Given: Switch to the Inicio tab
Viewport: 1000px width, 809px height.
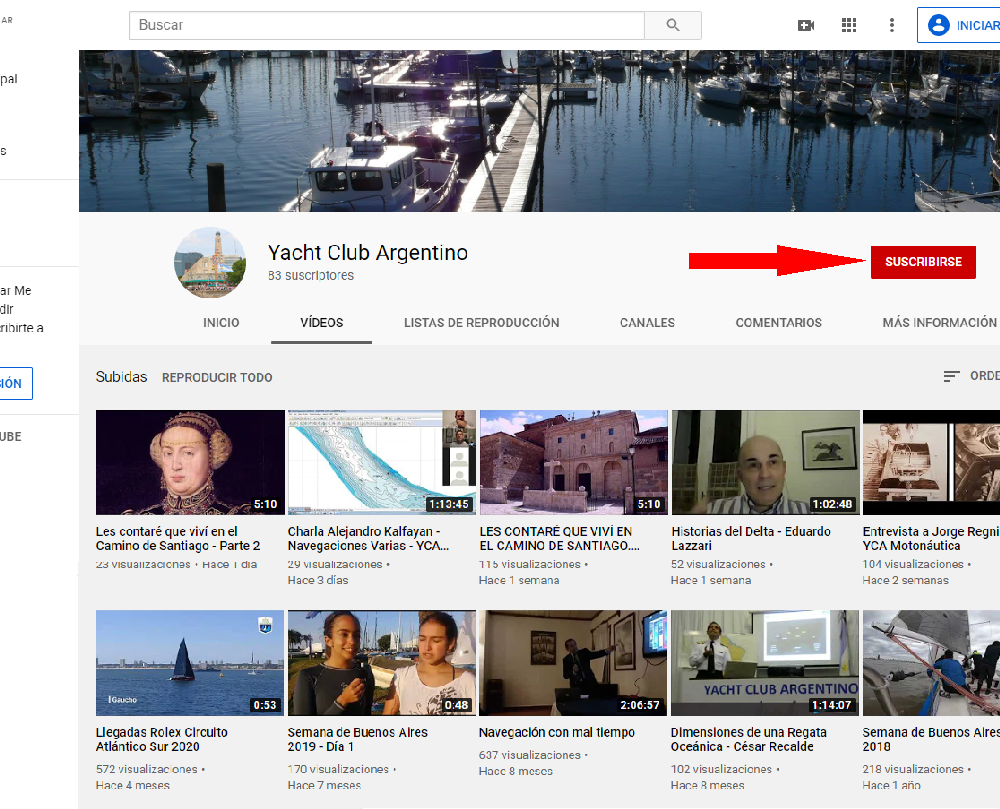Looking at the screenshot, I should [221, 323].
